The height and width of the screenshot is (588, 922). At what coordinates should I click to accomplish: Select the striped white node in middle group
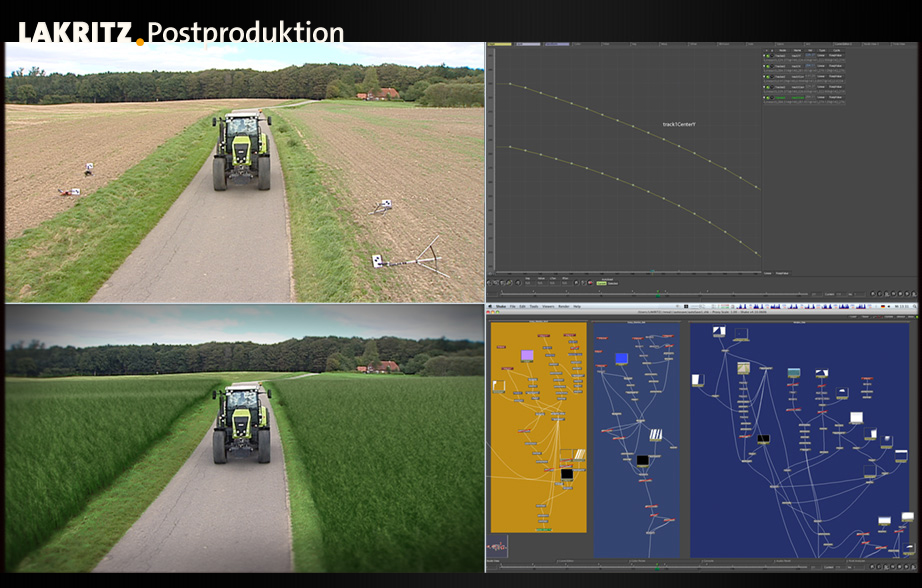coord(657,435)
